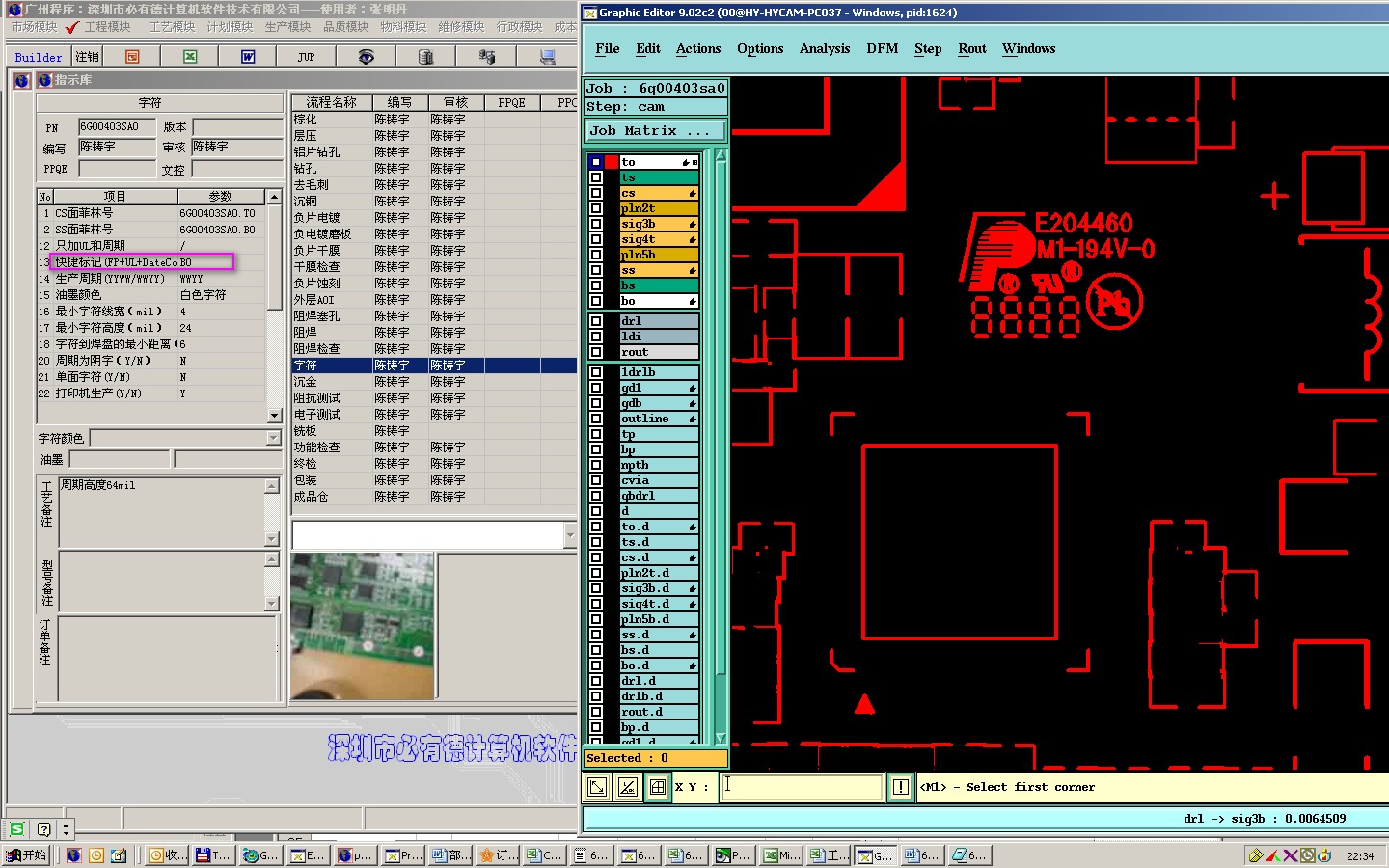Toggle the 'gdl' layer checkbox

point(596,388)
